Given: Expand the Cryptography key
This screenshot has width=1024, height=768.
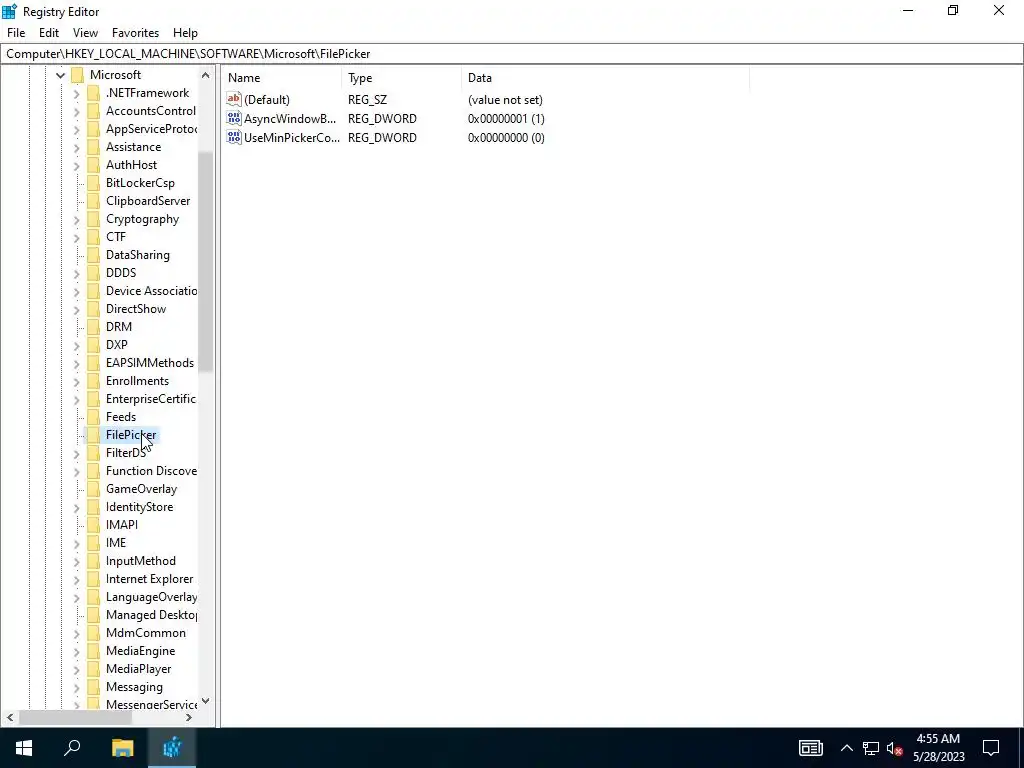Looking at the screenshot, I should point(76,219).
